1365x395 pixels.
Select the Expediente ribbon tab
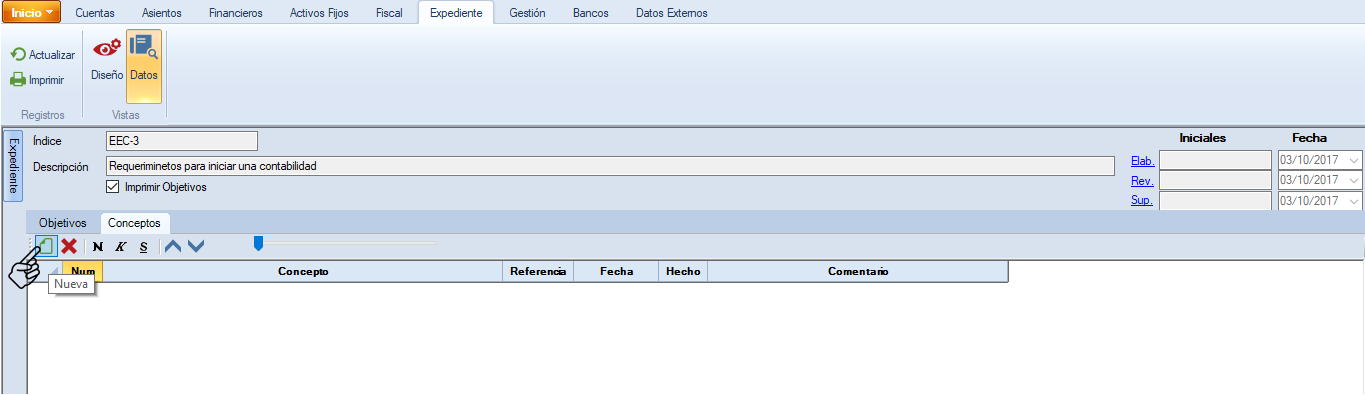pyautogui.click(x=456, y=13)
